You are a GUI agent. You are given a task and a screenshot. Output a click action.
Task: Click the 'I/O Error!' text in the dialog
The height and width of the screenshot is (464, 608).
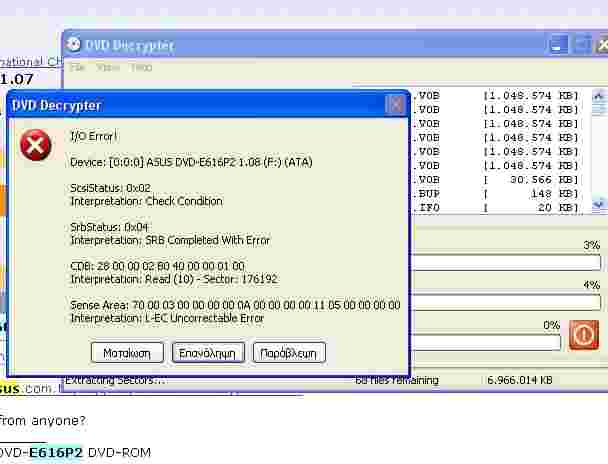click(x=93, y=136)
